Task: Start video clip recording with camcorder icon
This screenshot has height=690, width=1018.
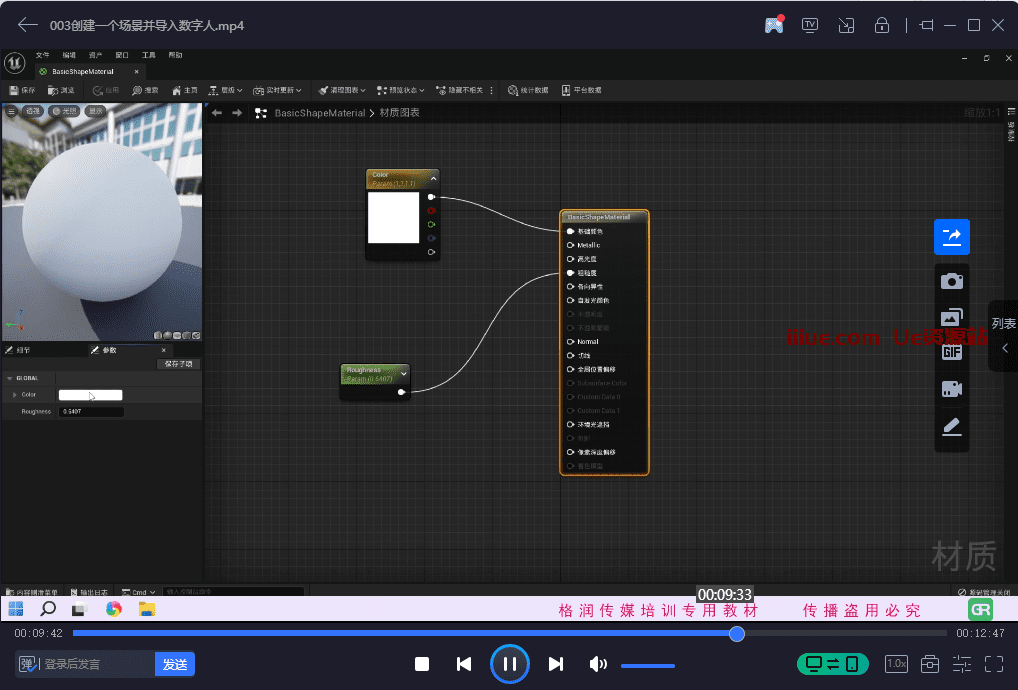Action: click(x=951, y=389)
